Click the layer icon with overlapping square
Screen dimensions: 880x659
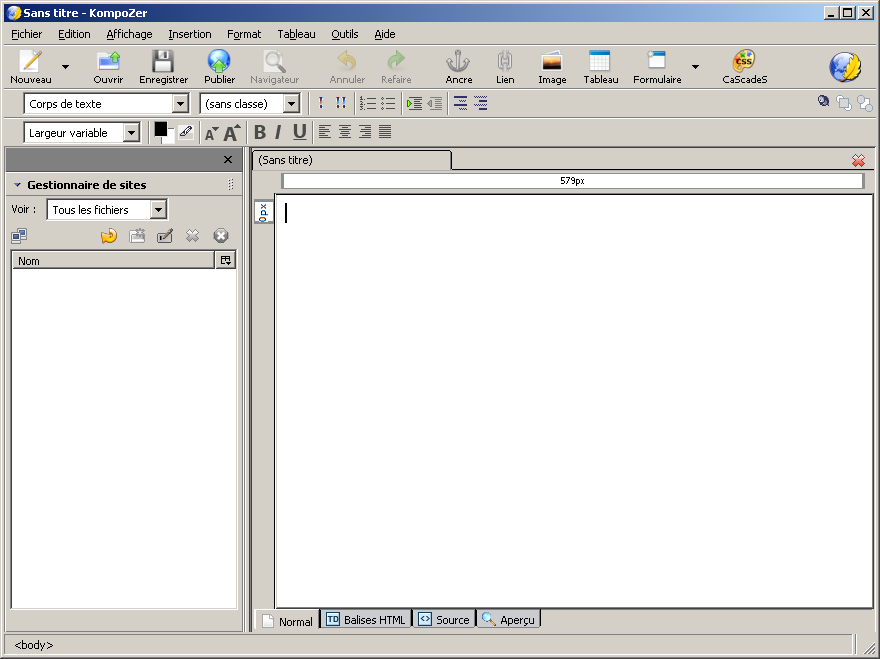click(x=844, y=103)
